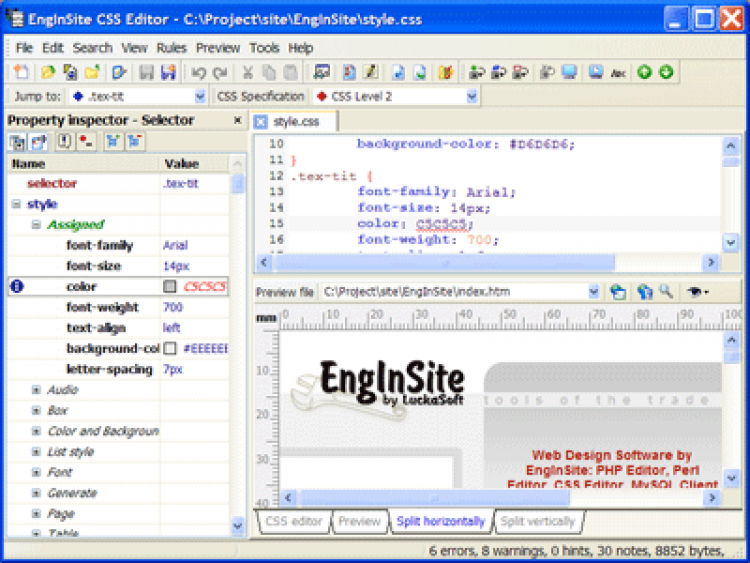Image resolution: width=750 pixels, height=563 pixels.
Task: Expand the Color and Background category
Action: click(36, 431)
